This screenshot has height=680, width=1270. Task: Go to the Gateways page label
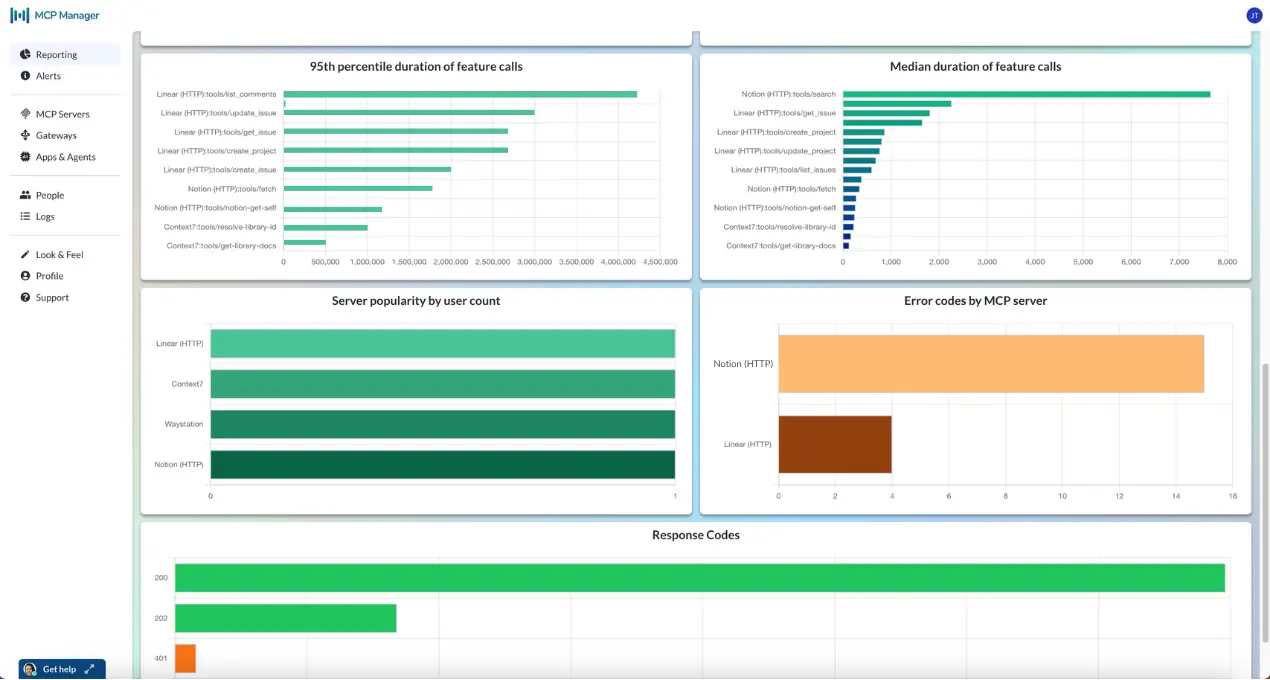point(56,135)
